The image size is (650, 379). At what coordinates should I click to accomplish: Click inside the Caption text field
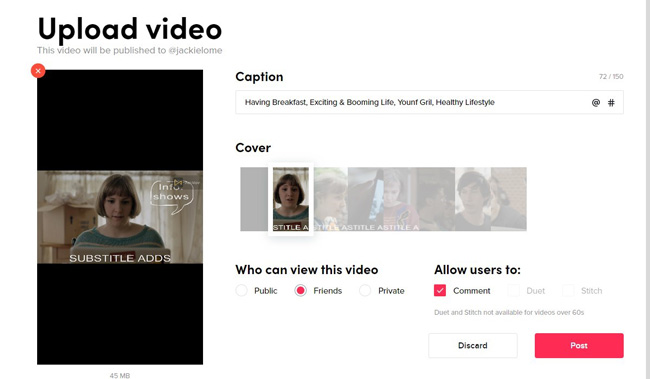[x=429, y=102]
